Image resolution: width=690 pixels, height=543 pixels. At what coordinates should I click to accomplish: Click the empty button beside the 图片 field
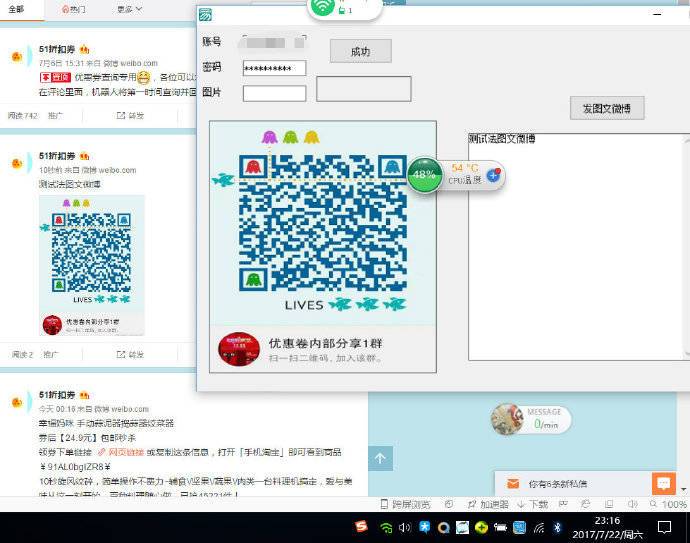pos(363,89)
